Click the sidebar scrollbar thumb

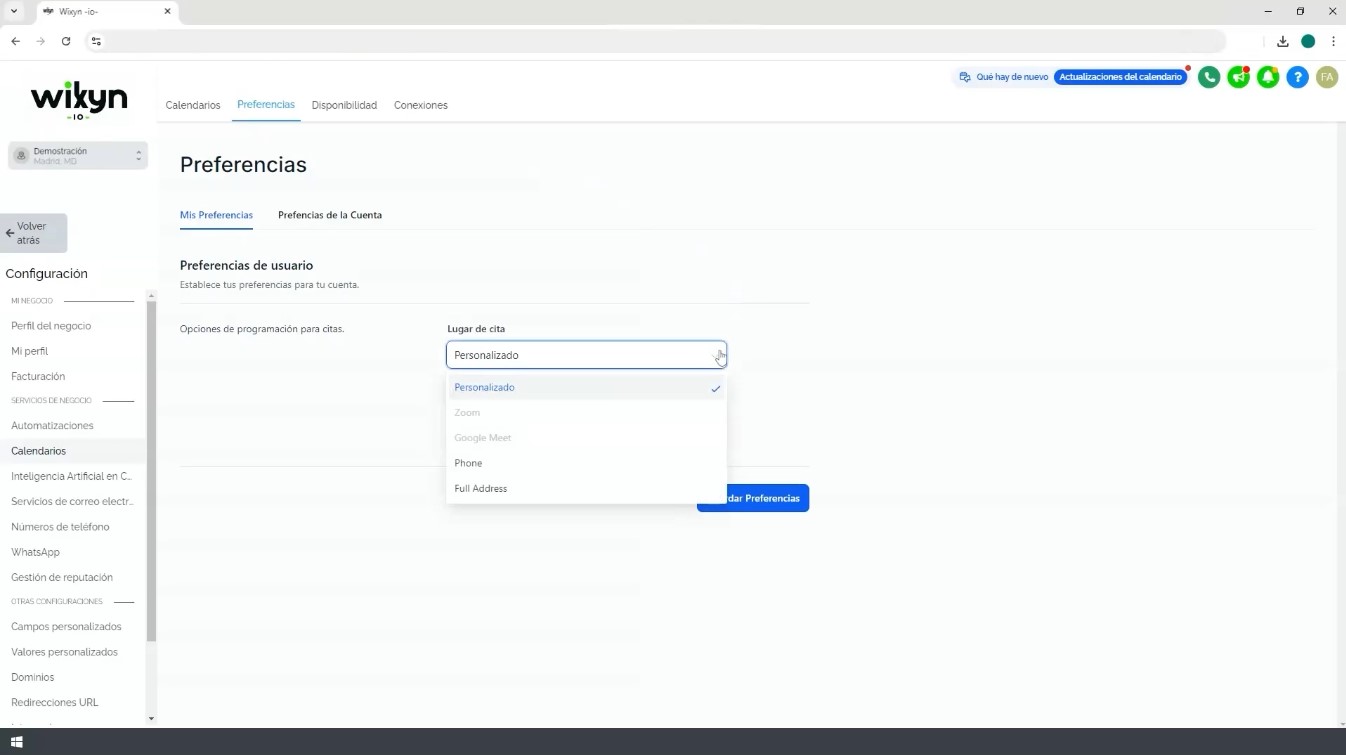click(x=151, y=470)
